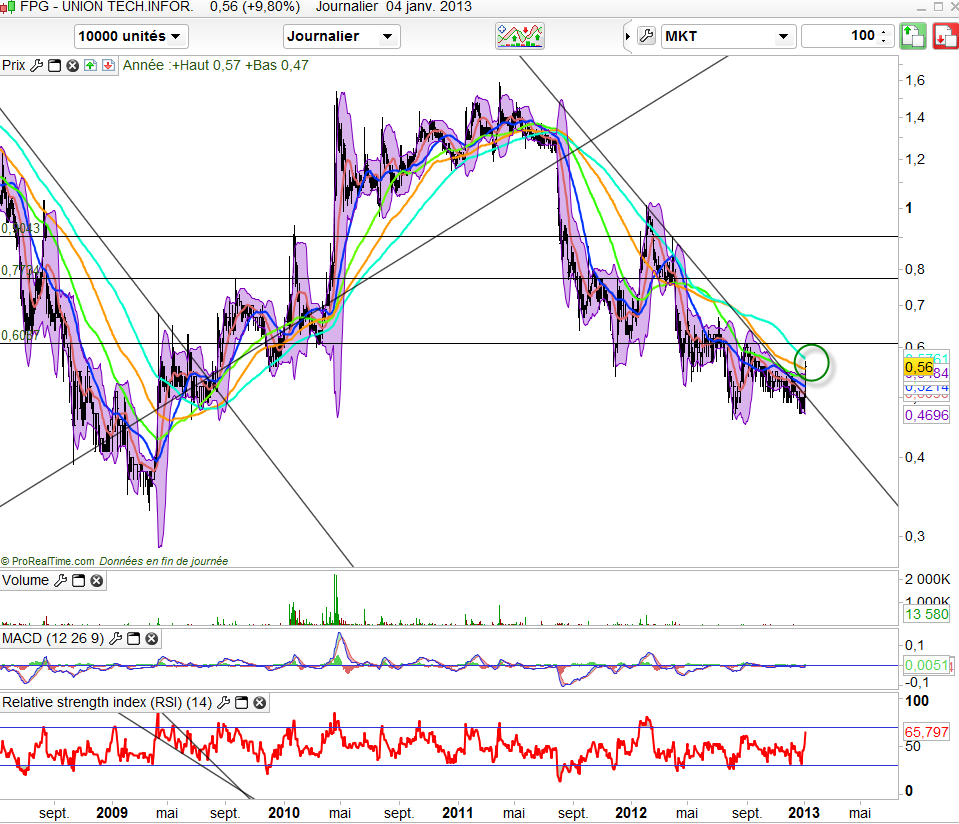The width and height of the screenshot is (959, 824).
Task: Click red down-arrow icon in Prix panel
Action: (108, 66)
